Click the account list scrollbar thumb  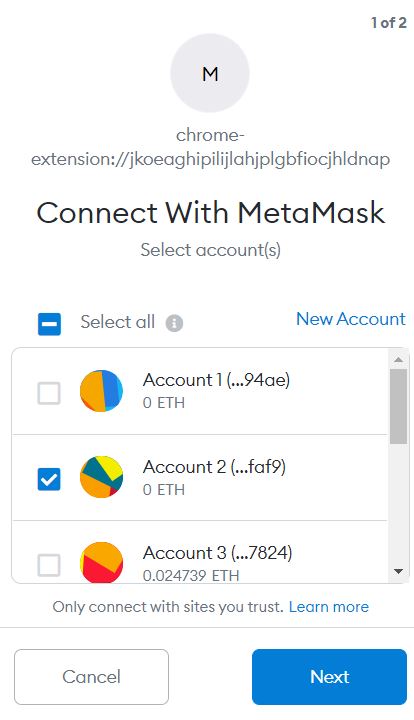point(398,406)
